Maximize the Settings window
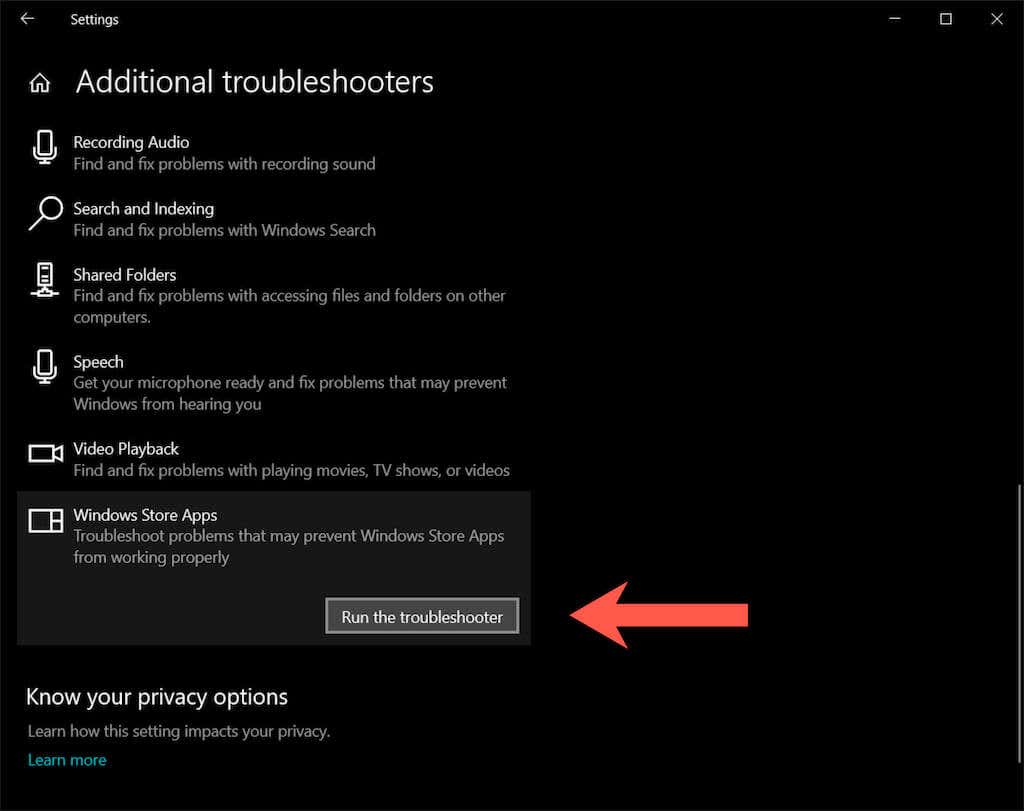The height and width of the screenshot is (811, 1024). 946,19
